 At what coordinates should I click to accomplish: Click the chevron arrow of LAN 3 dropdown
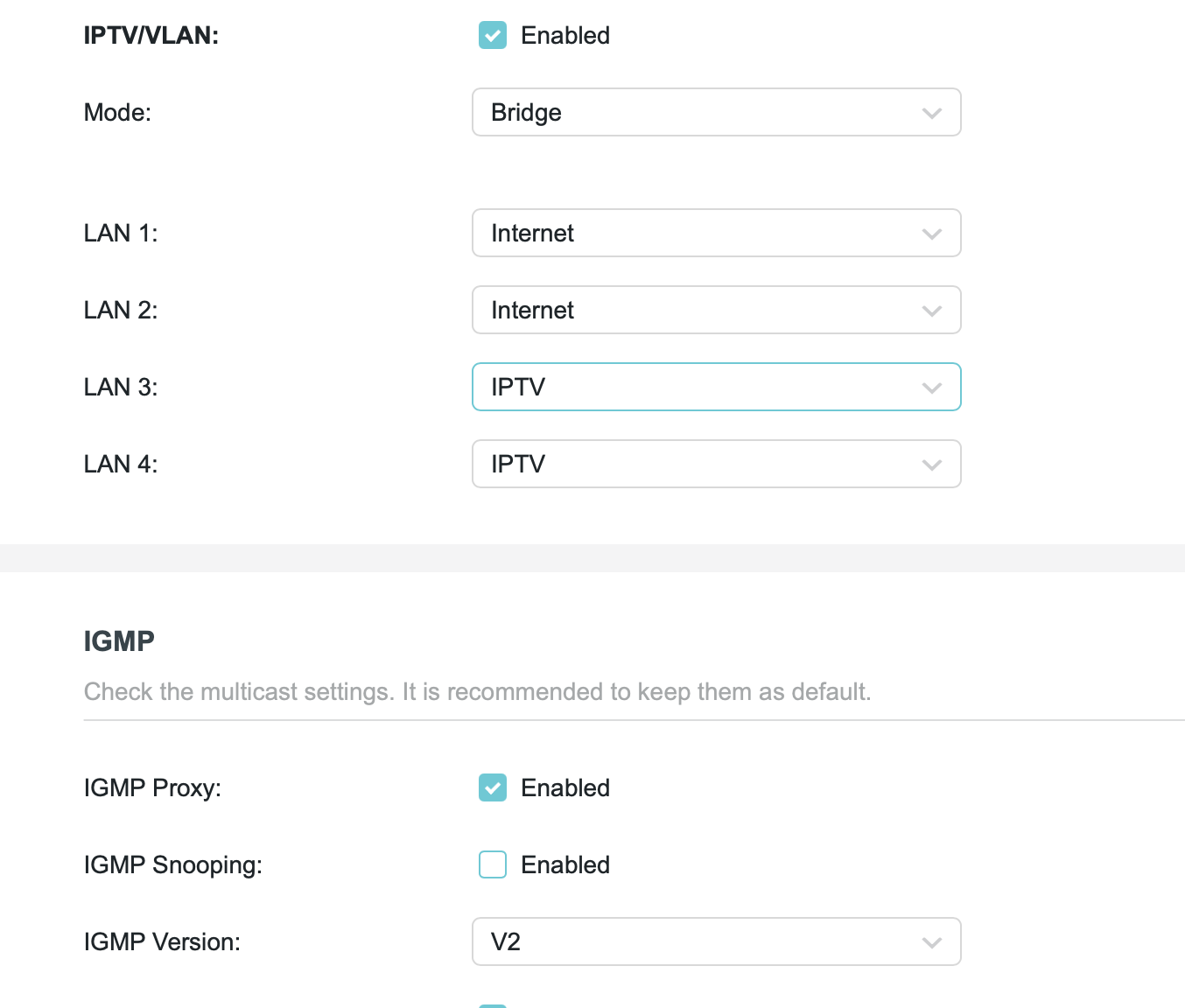pyautogui.click(x=932, y=388)
